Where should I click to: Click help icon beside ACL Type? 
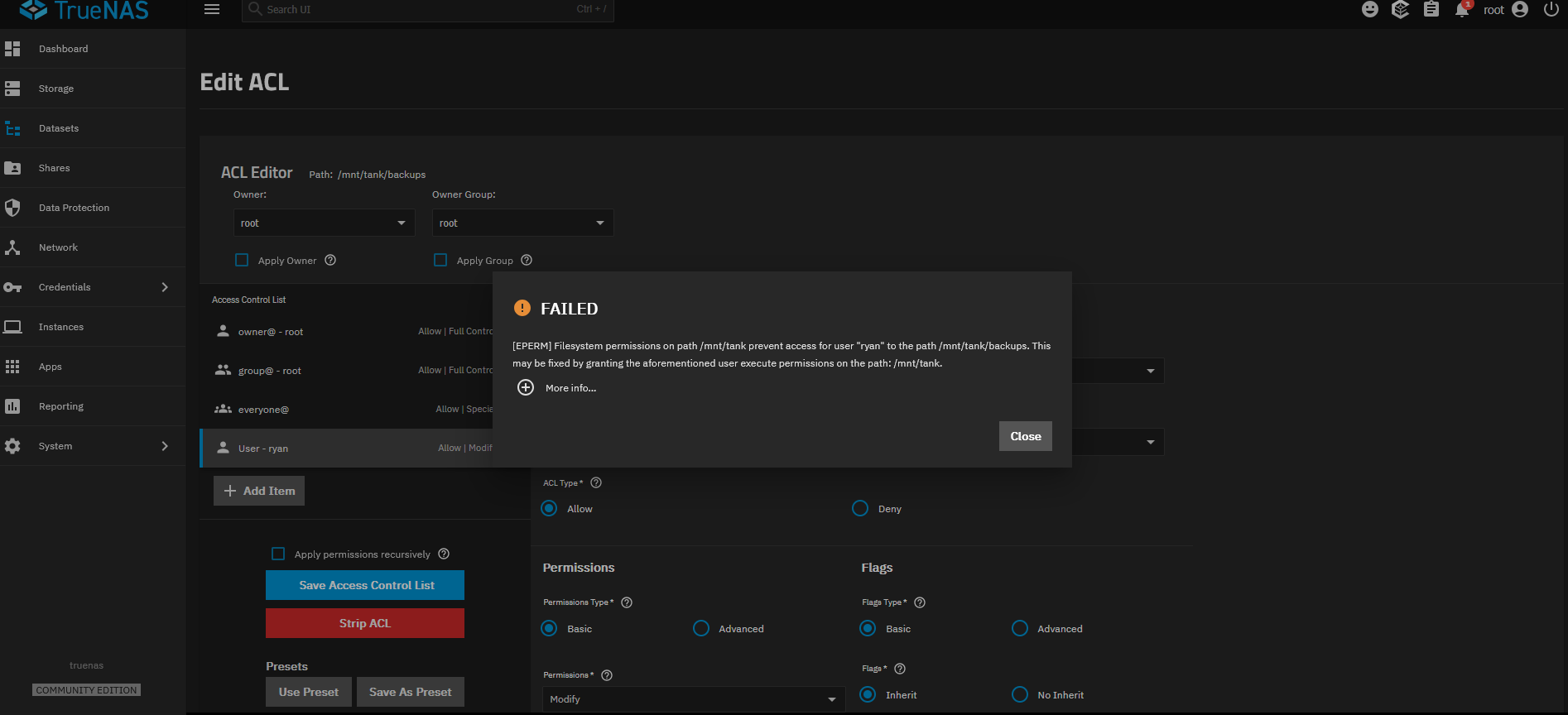(596, 482)
